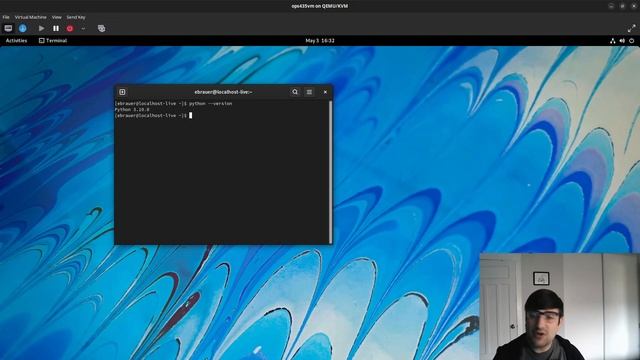
Task: Open the Terminal search
Action: point(295,92)
